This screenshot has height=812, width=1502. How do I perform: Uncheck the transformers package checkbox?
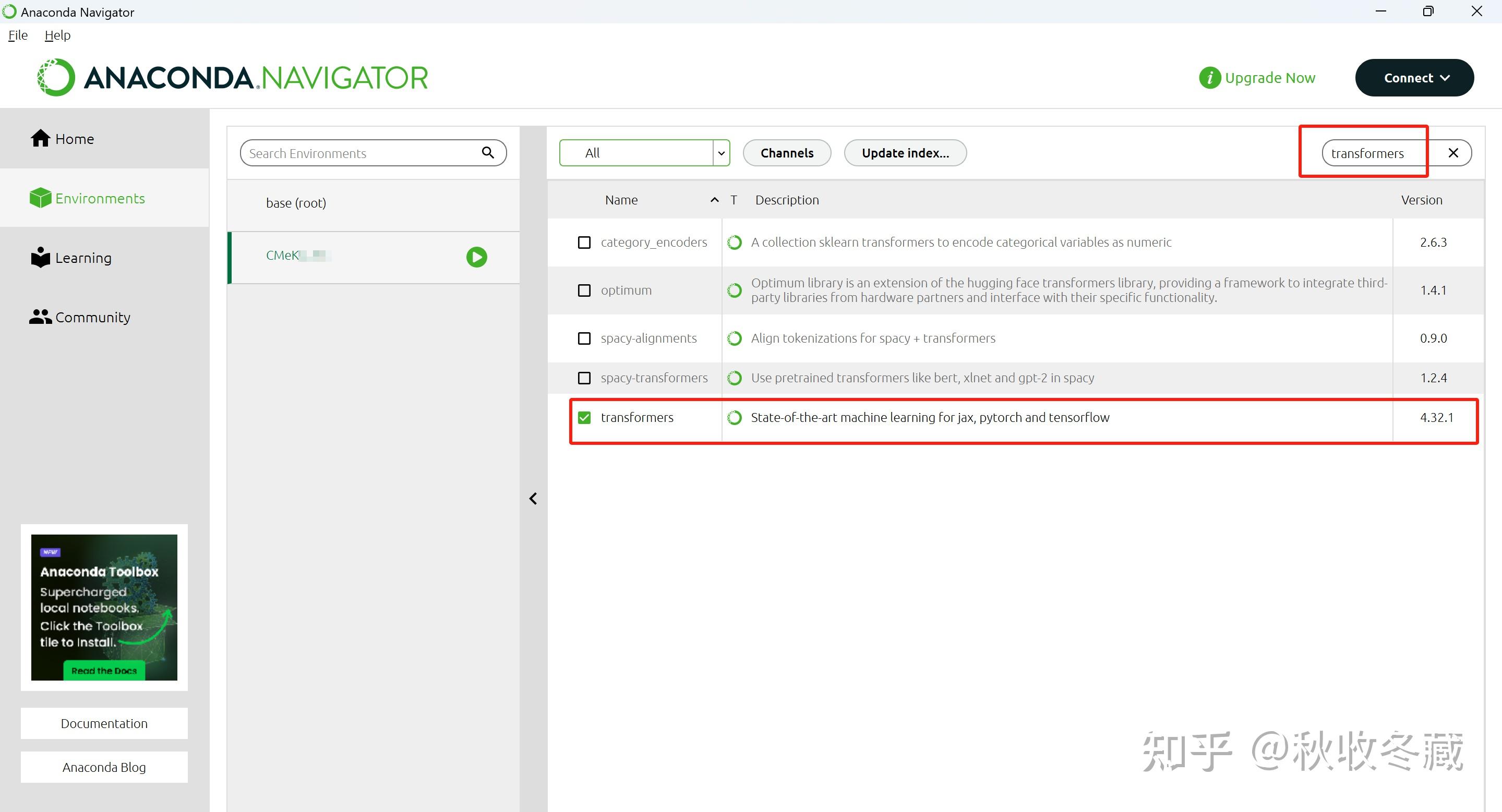click(x=584, y=417)
